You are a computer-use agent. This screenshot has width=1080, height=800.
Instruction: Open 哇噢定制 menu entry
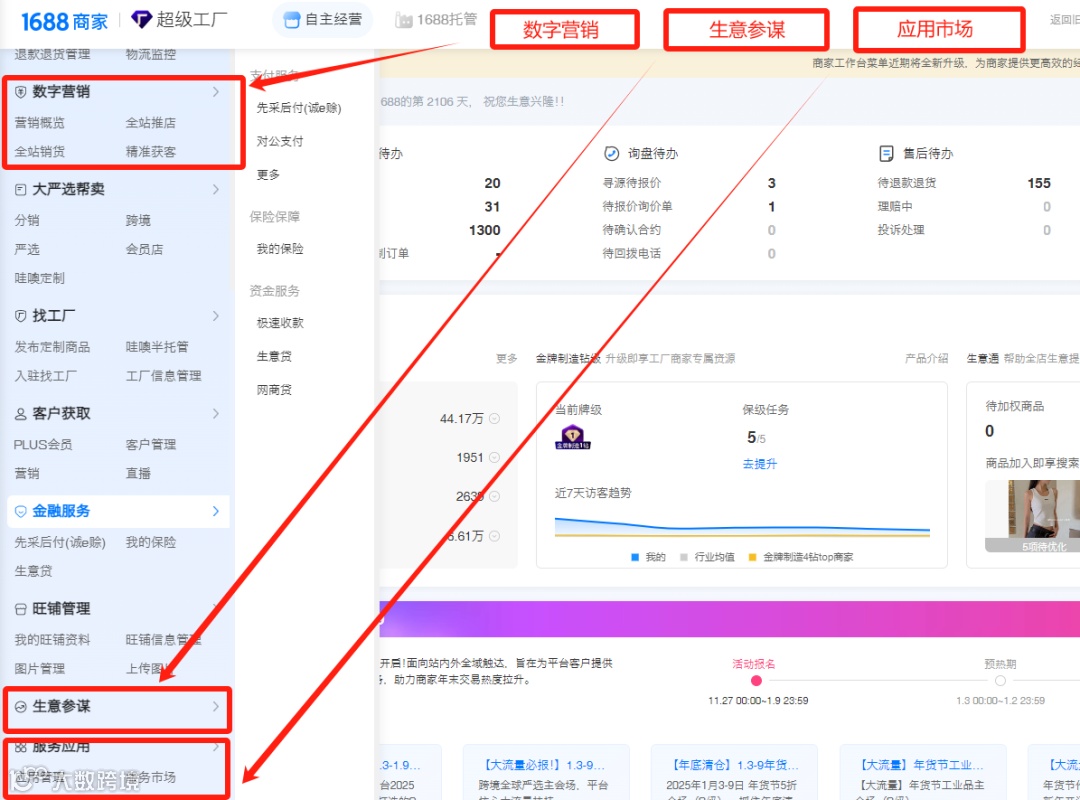[40, 278]
